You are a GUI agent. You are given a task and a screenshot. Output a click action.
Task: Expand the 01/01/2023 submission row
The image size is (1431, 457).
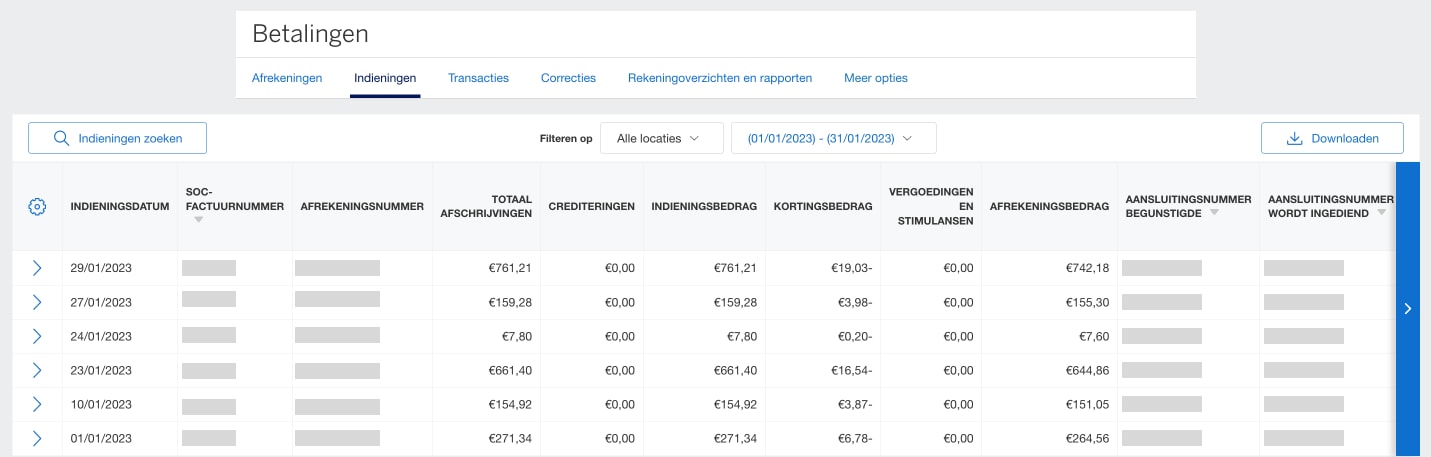pyautogui.click(x=37, y=438)
